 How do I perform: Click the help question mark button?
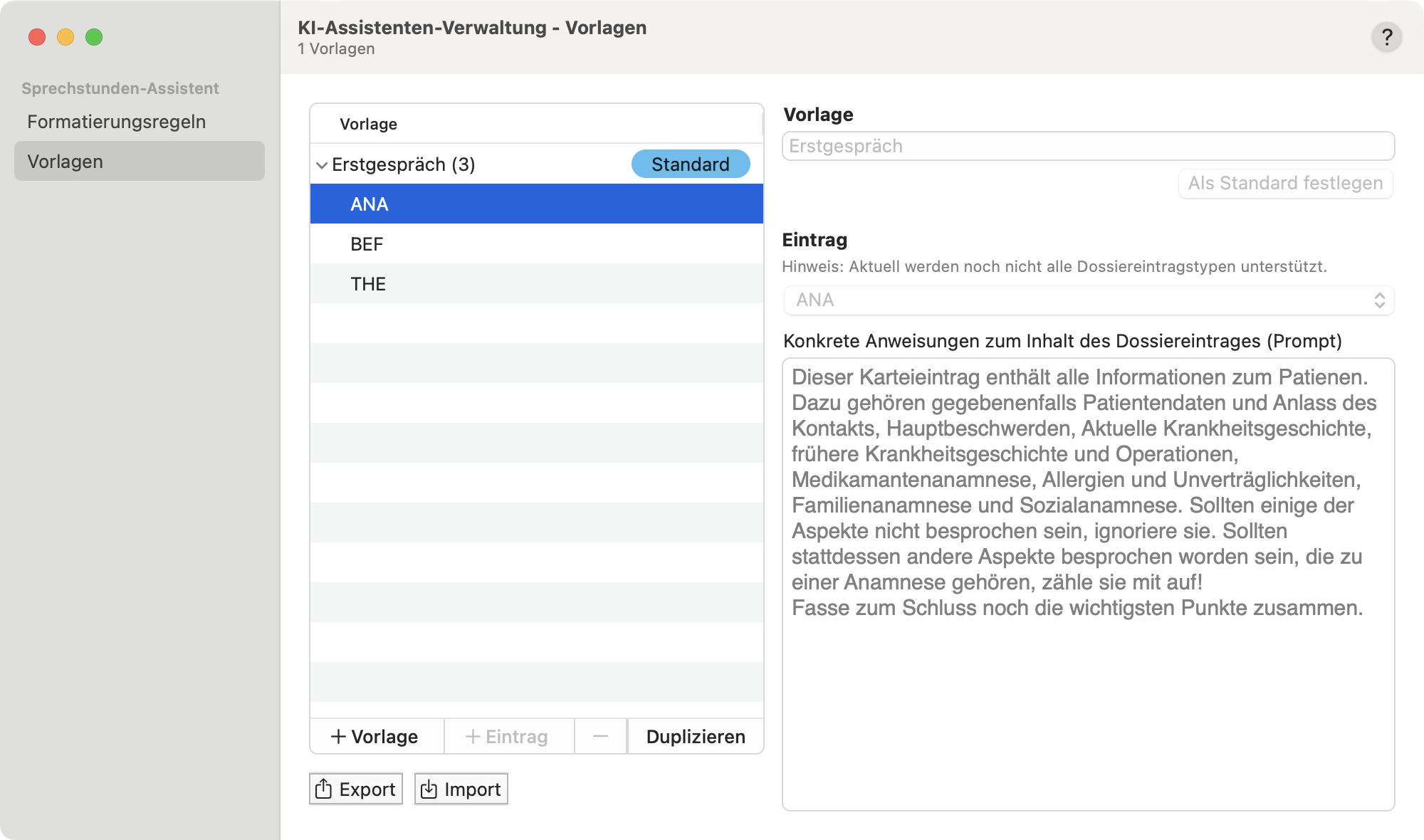[x=1386, y=37]
